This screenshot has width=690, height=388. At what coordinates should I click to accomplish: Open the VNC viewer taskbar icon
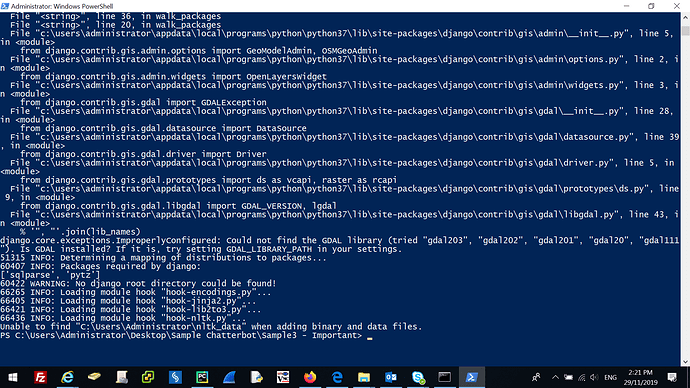(283, 377)
